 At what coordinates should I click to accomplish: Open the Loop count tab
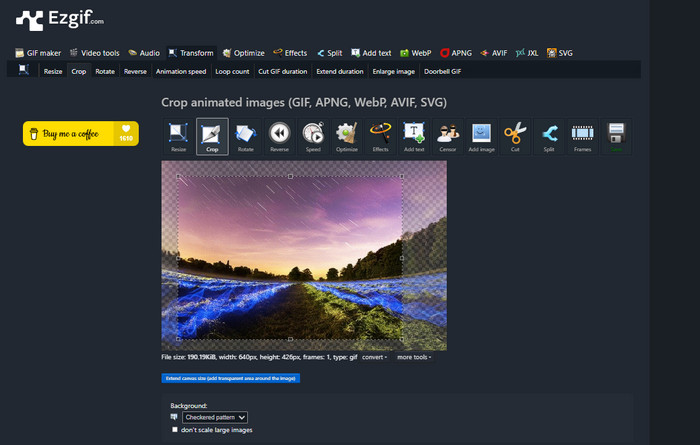232,71
